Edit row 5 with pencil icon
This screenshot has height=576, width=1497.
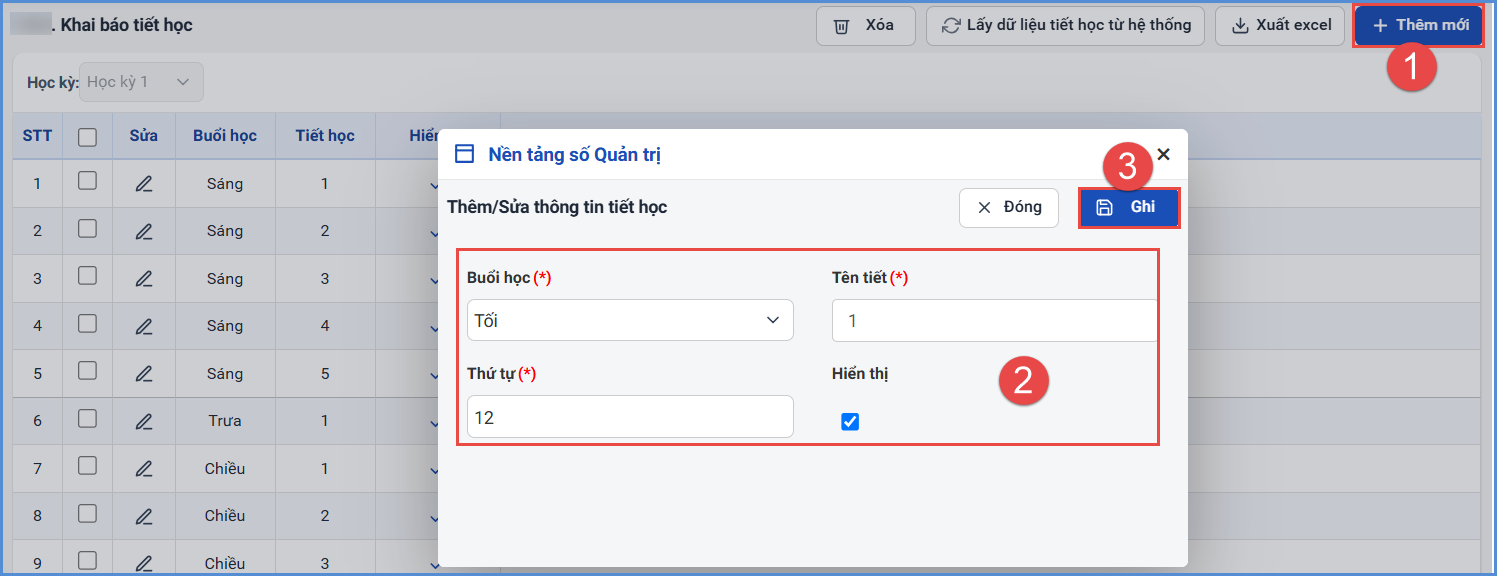[144, 374]
